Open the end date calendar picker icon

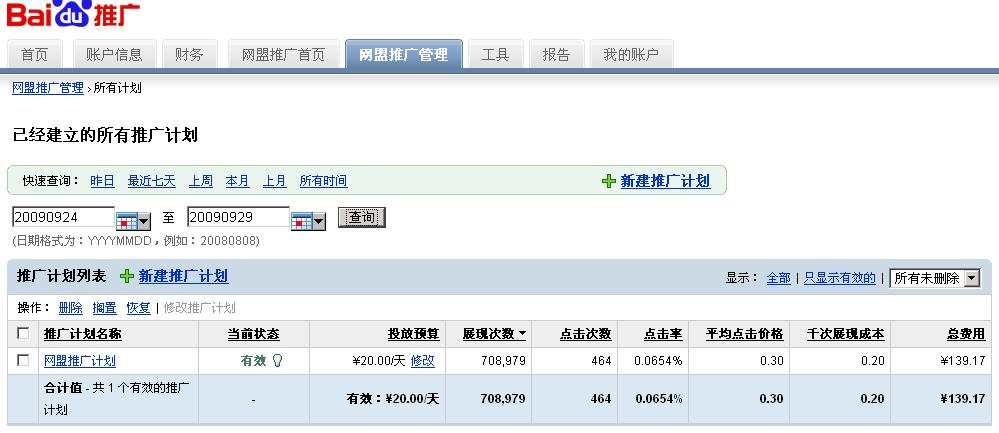pos(309,218)
